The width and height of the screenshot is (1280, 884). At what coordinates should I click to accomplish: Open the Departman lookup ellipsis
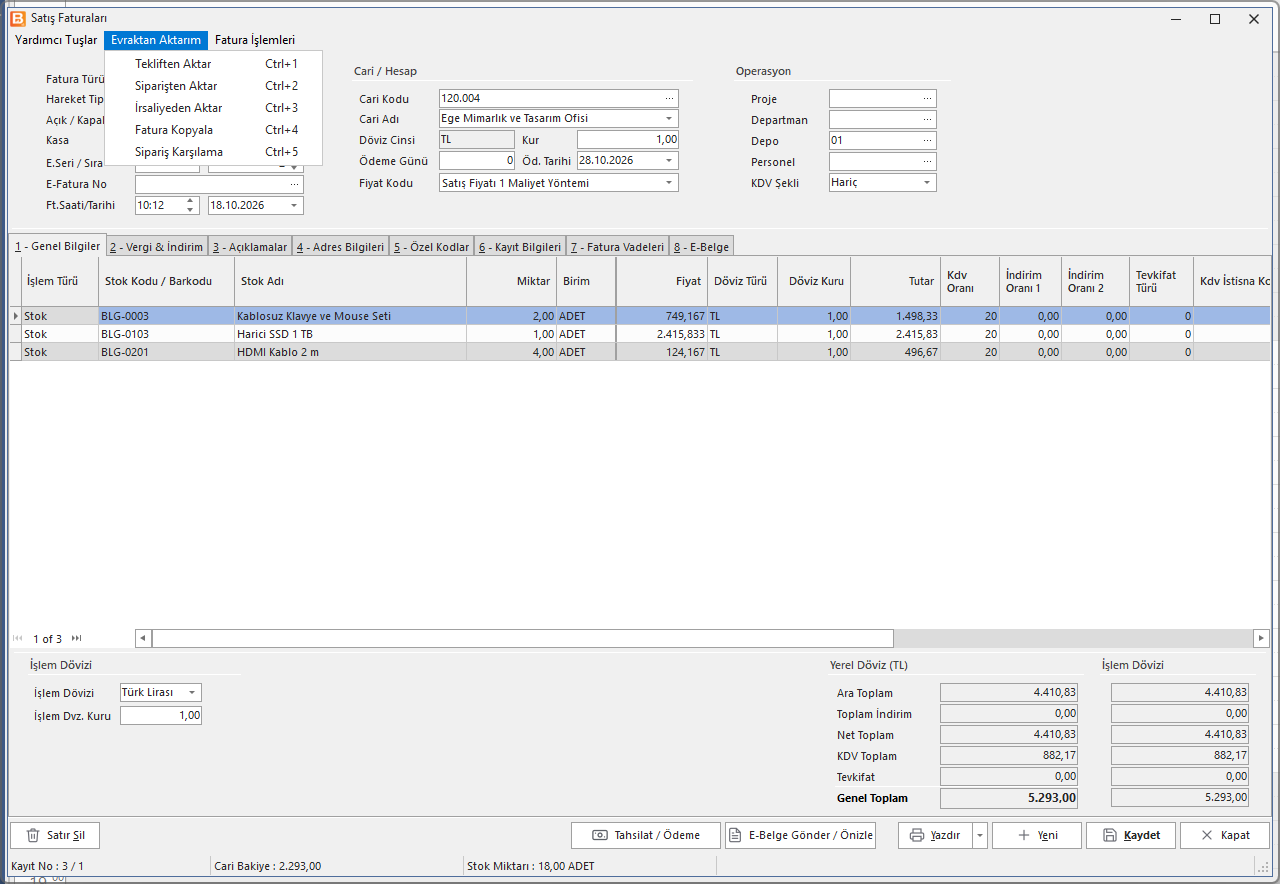pos(928,120)
